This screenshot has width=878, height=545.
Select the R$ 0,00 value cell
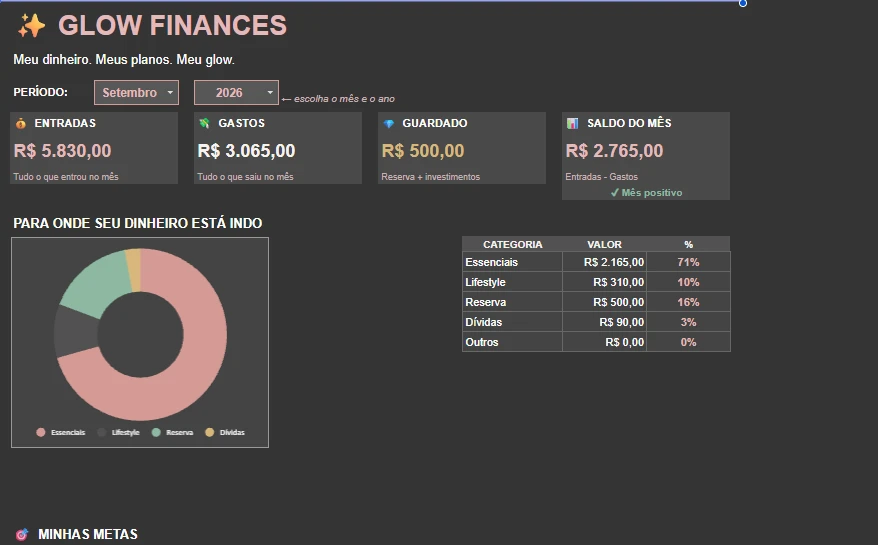point(605,342)
